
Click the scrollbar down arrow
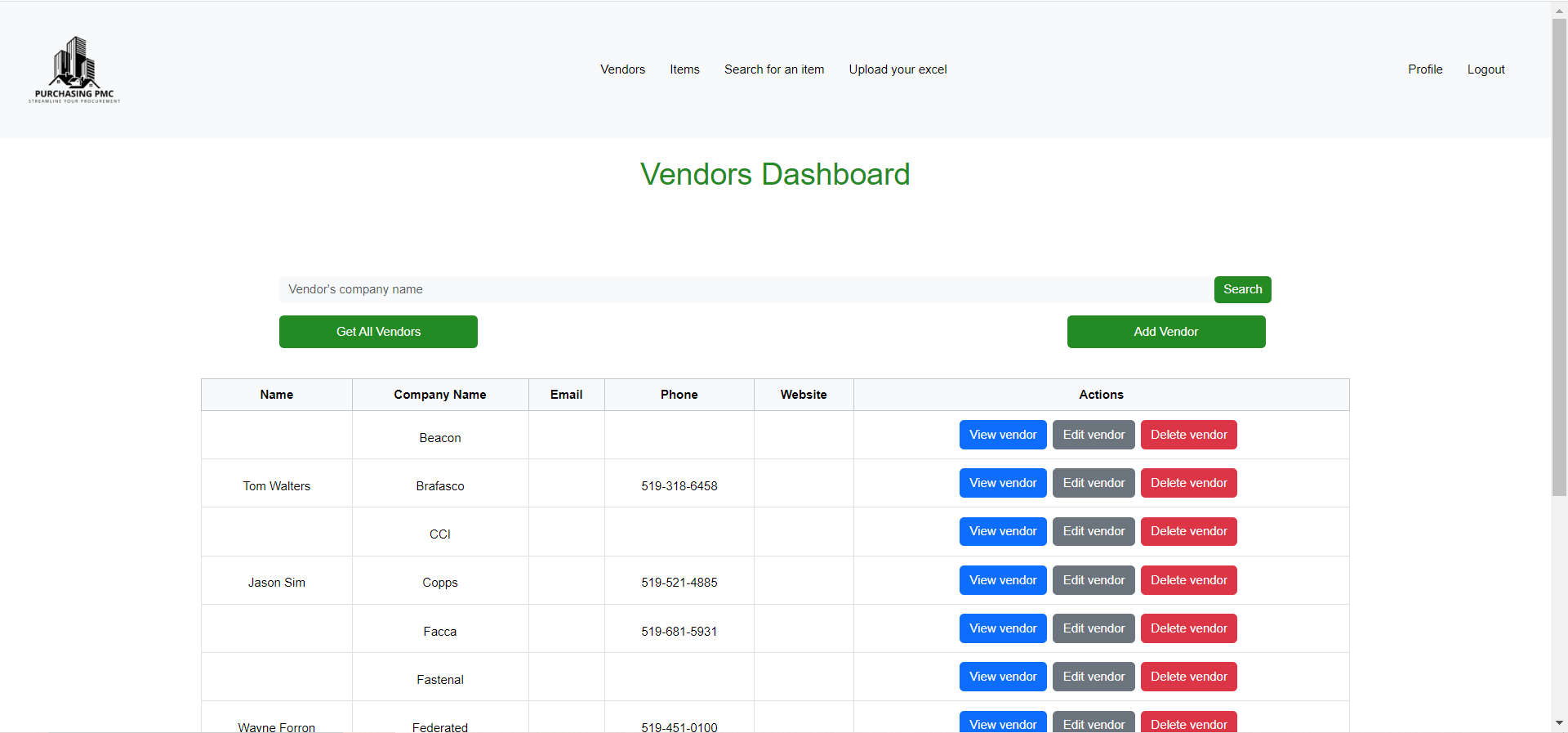pyautogui.click(x=1559, y=723)
